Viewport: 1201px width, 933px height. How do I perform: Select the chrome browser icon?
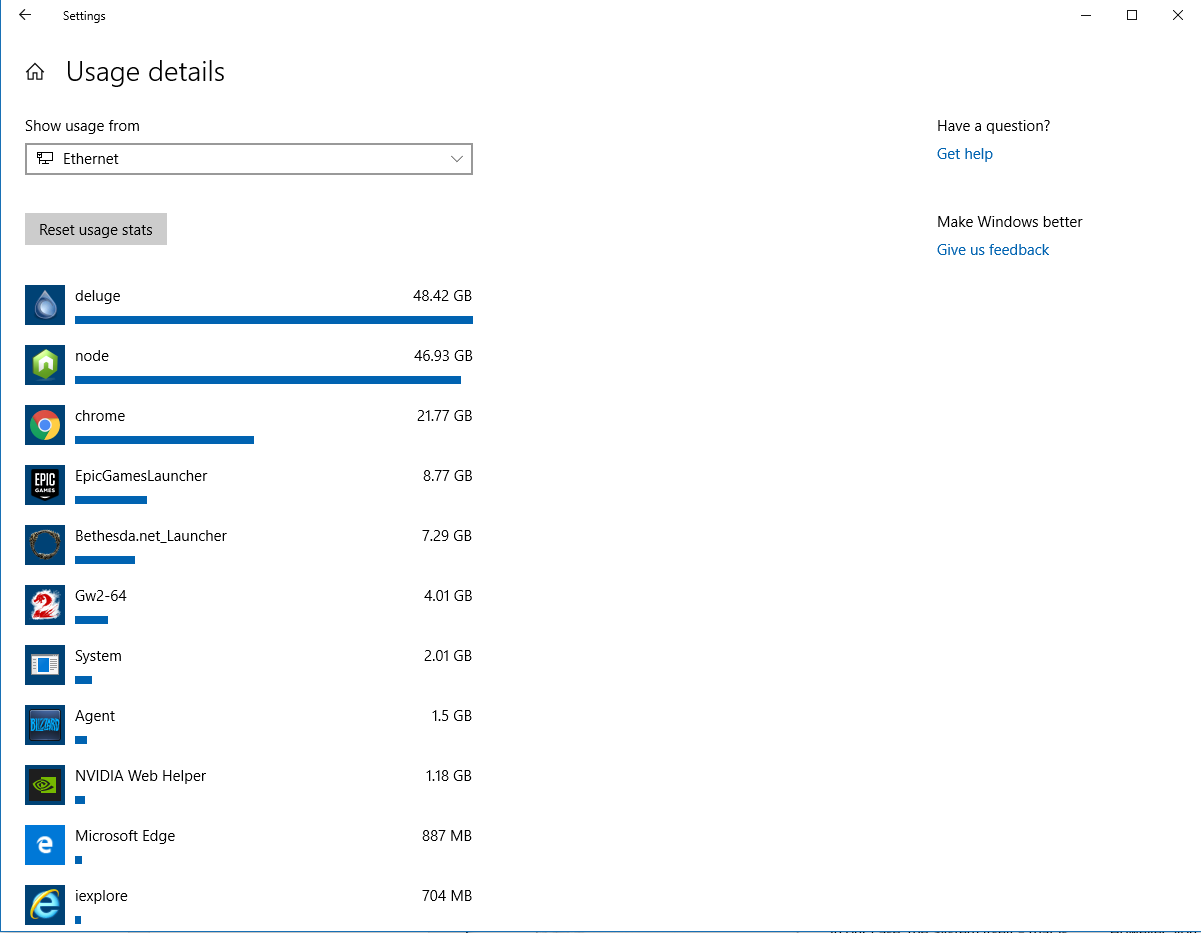pyautogui.click(x=45, y=425)
